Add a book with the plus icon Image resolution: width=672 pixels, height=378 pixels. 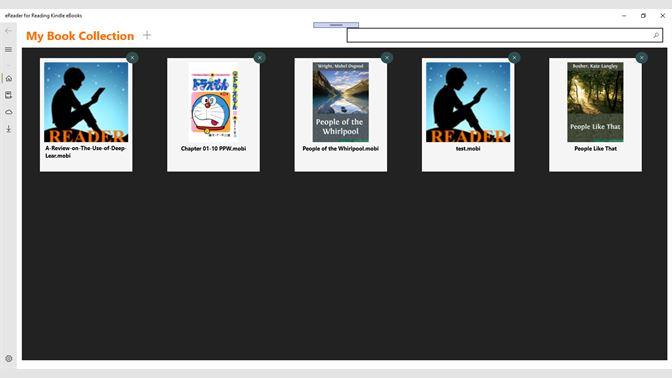147,35
